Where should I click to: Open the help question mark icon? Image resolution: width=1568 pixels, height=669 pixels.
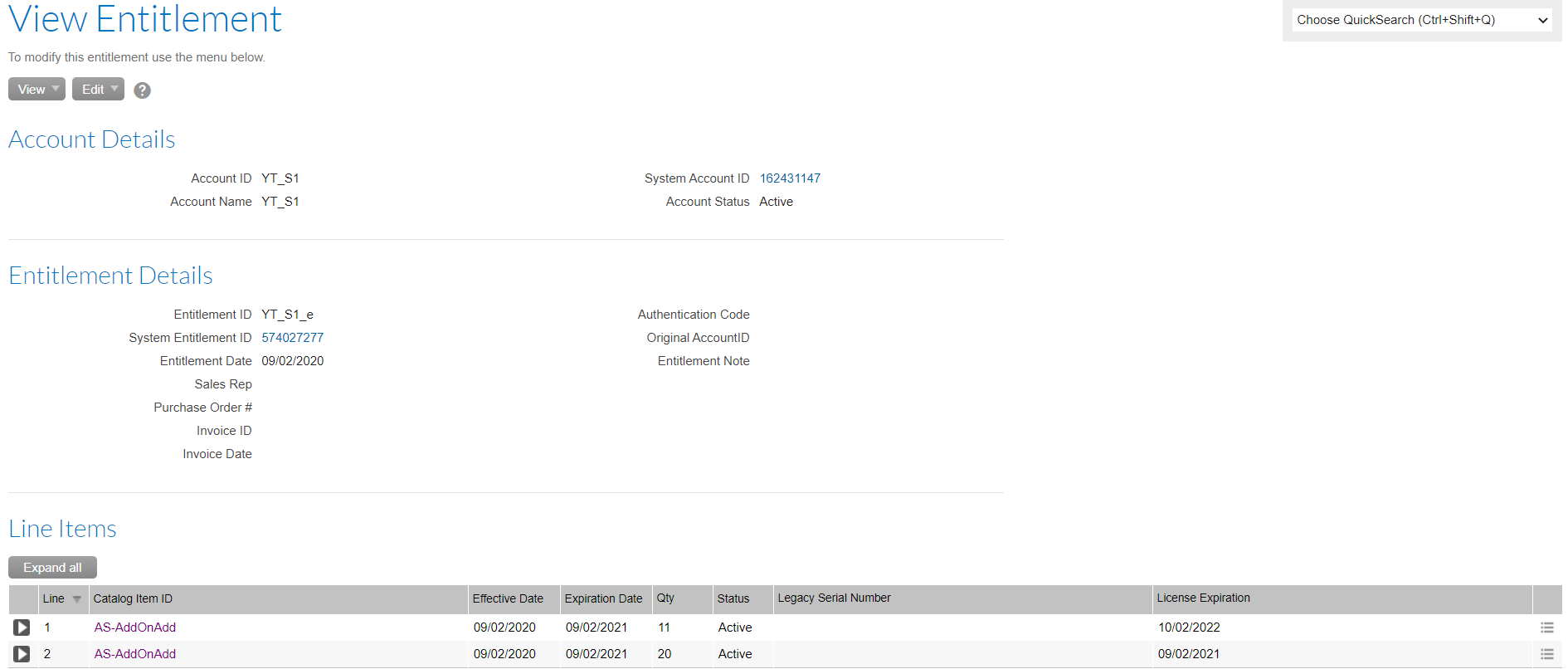pyautogui.click(x=143, y=90)
